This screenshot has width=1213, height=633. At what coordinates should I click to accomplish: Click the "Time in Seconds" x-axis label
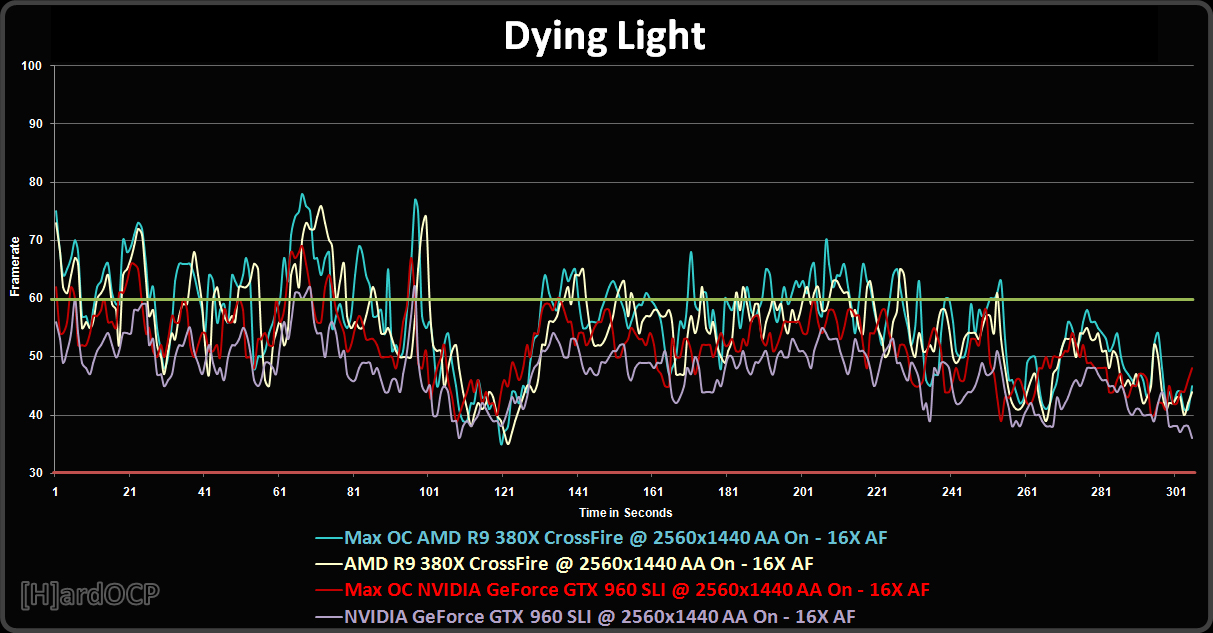point(624,513)
